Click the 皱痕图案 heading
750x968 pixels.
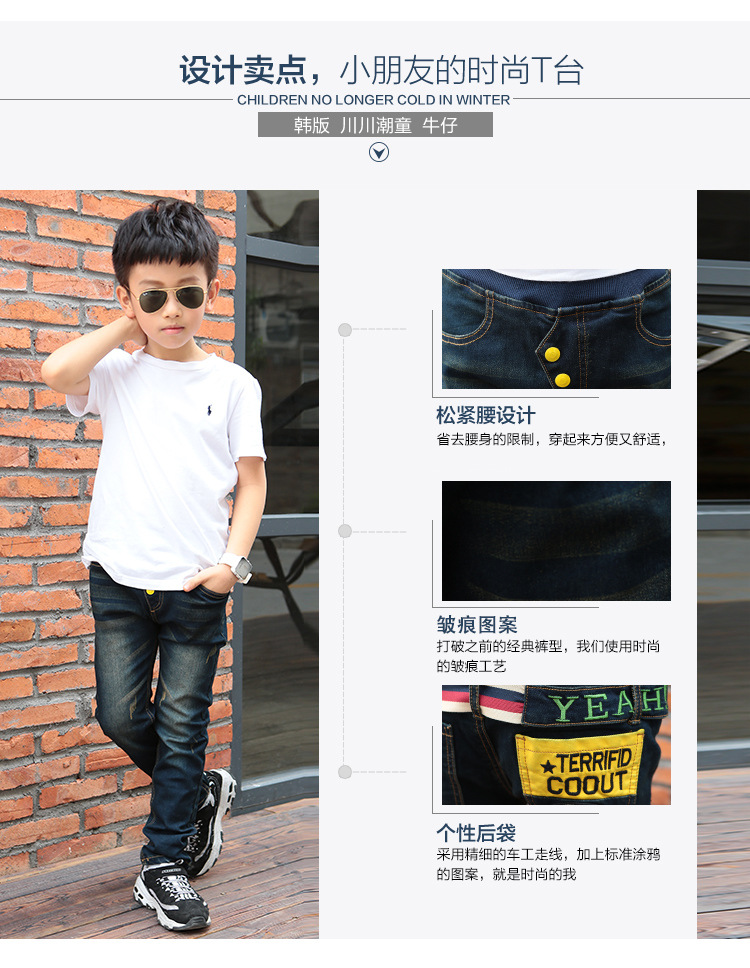pyautogui.click(x=477, y=624)
